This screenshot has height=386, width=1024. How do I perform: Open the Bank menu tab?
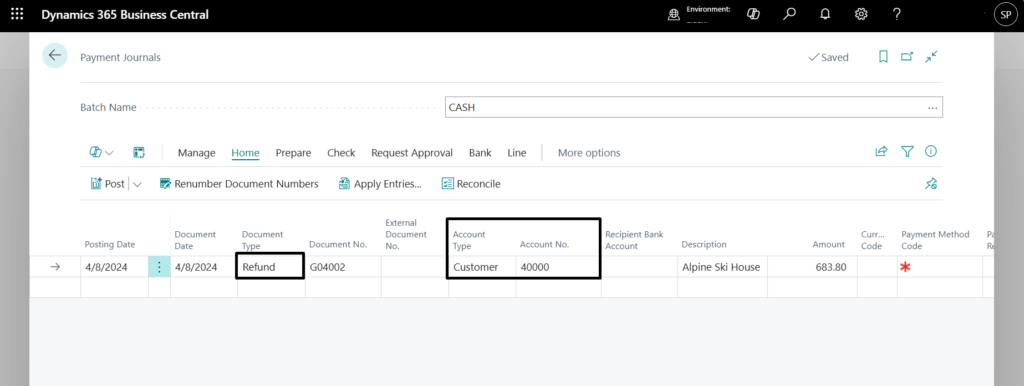click(480, 153)
